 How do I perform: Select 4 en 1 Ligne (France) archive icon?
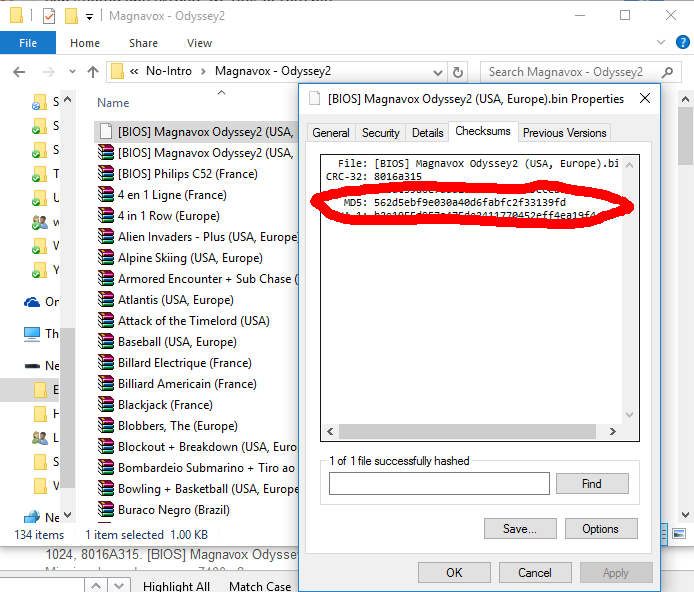pos(106,195)
